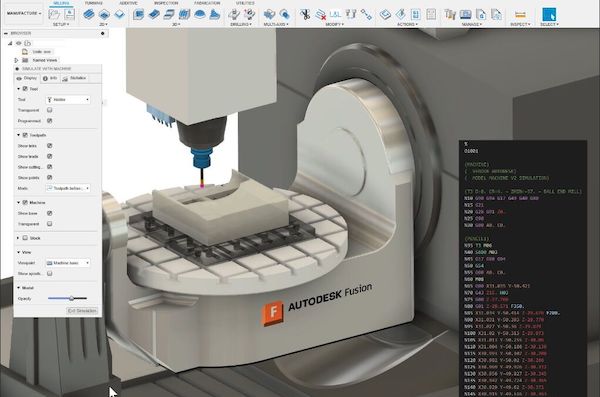Uncheck the Show links checkbox
This screenshot has width=600, height=397.
[x=49, y=146]
